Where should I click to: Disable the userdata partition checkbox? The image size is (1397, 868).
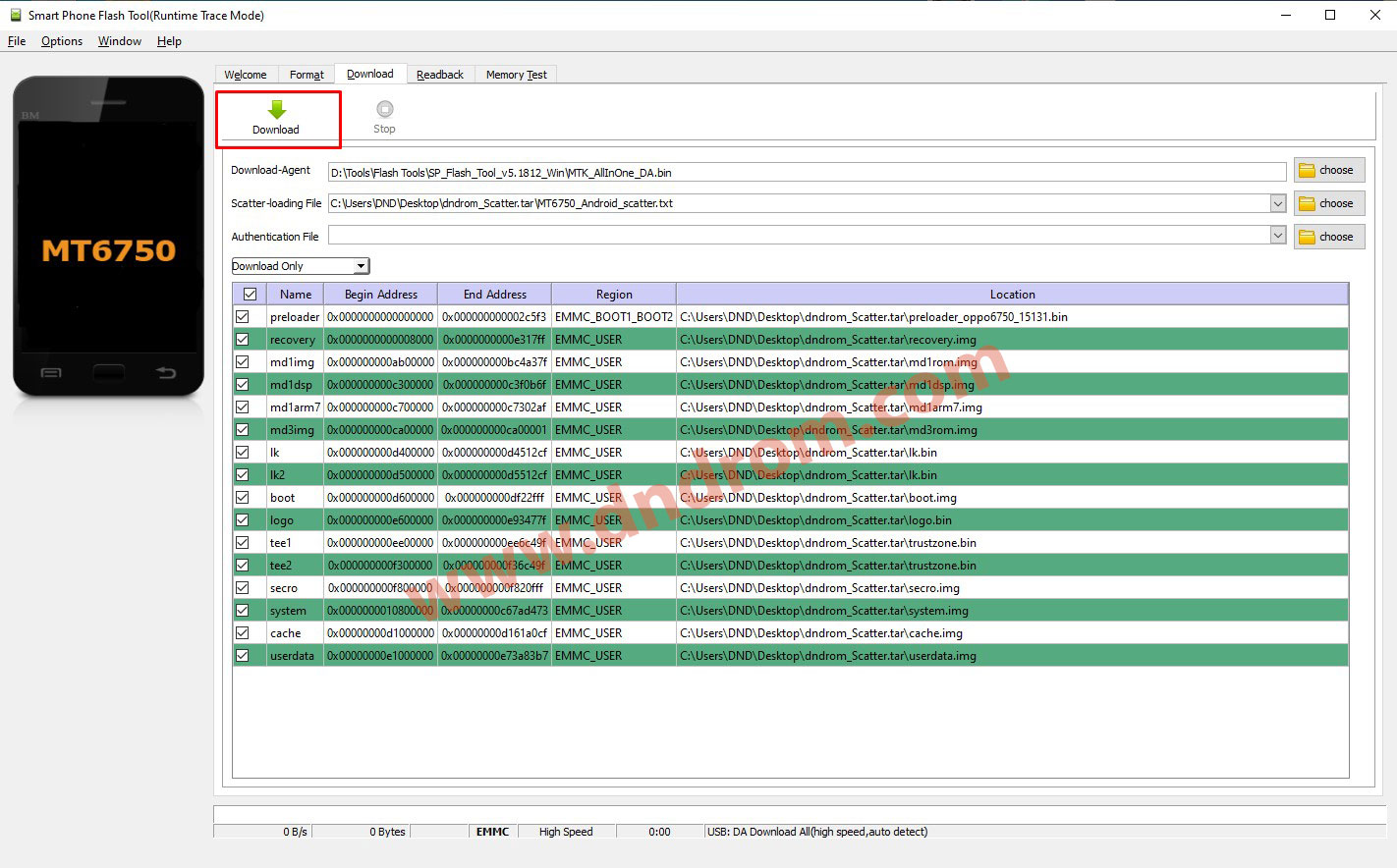[x=244, y=655]
